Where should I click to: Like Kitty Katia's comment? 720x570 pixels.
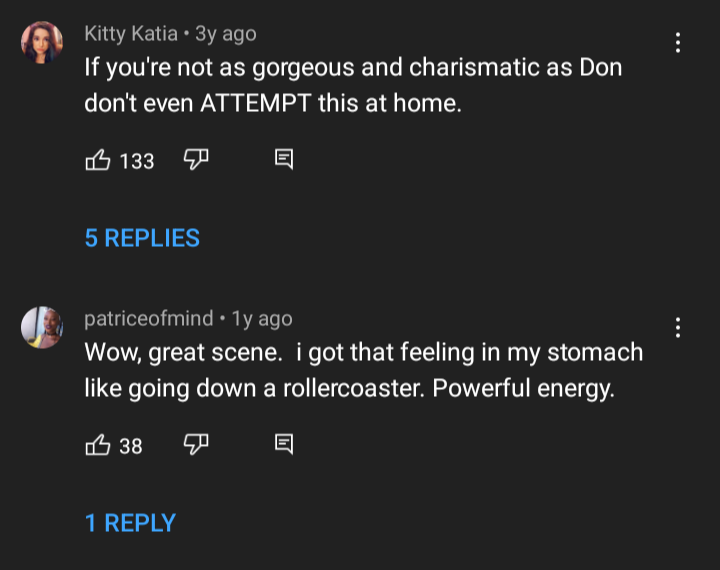[x=98, y=160]
